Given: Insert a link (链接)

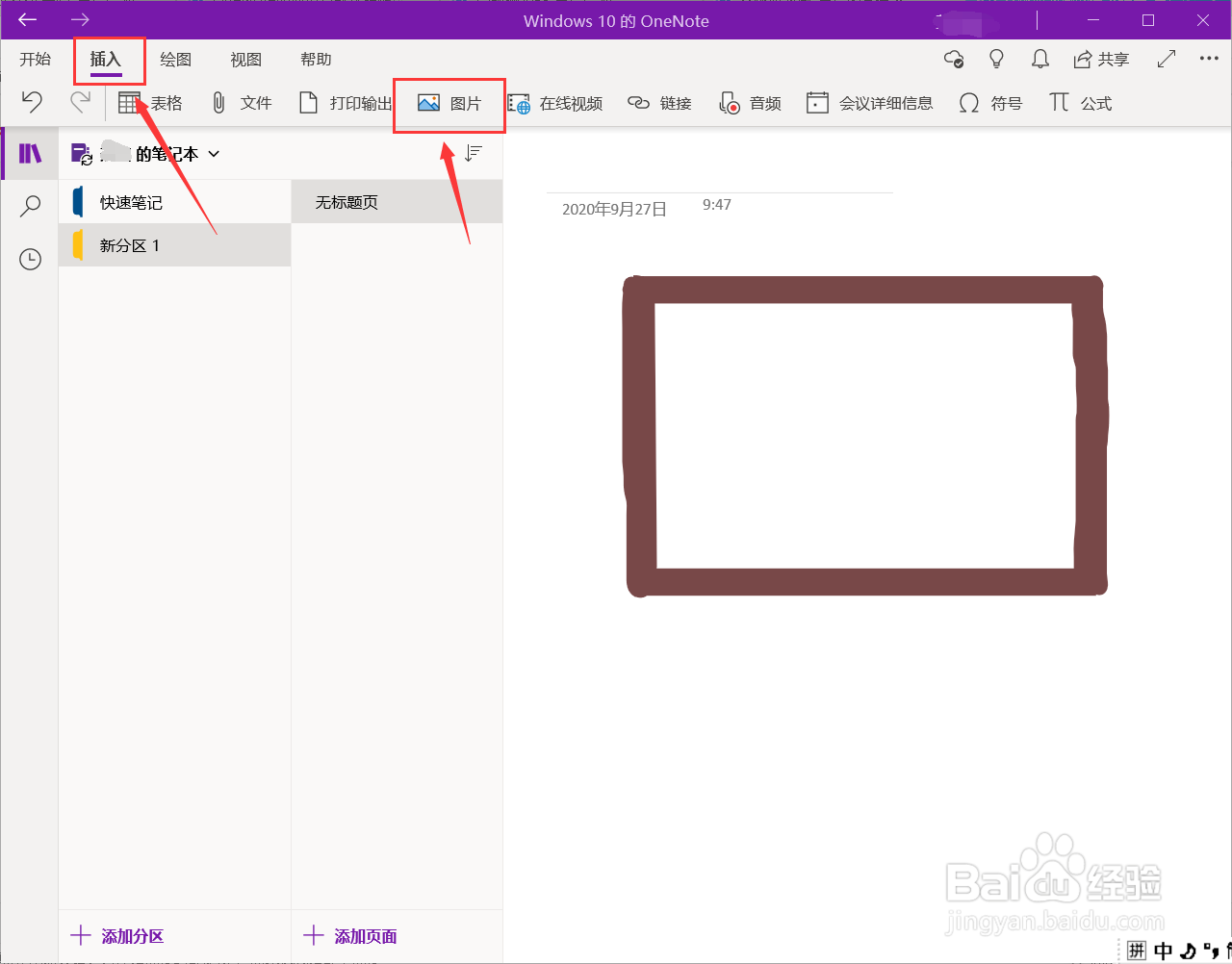Looking at the screenshot, I should [659, 103].
